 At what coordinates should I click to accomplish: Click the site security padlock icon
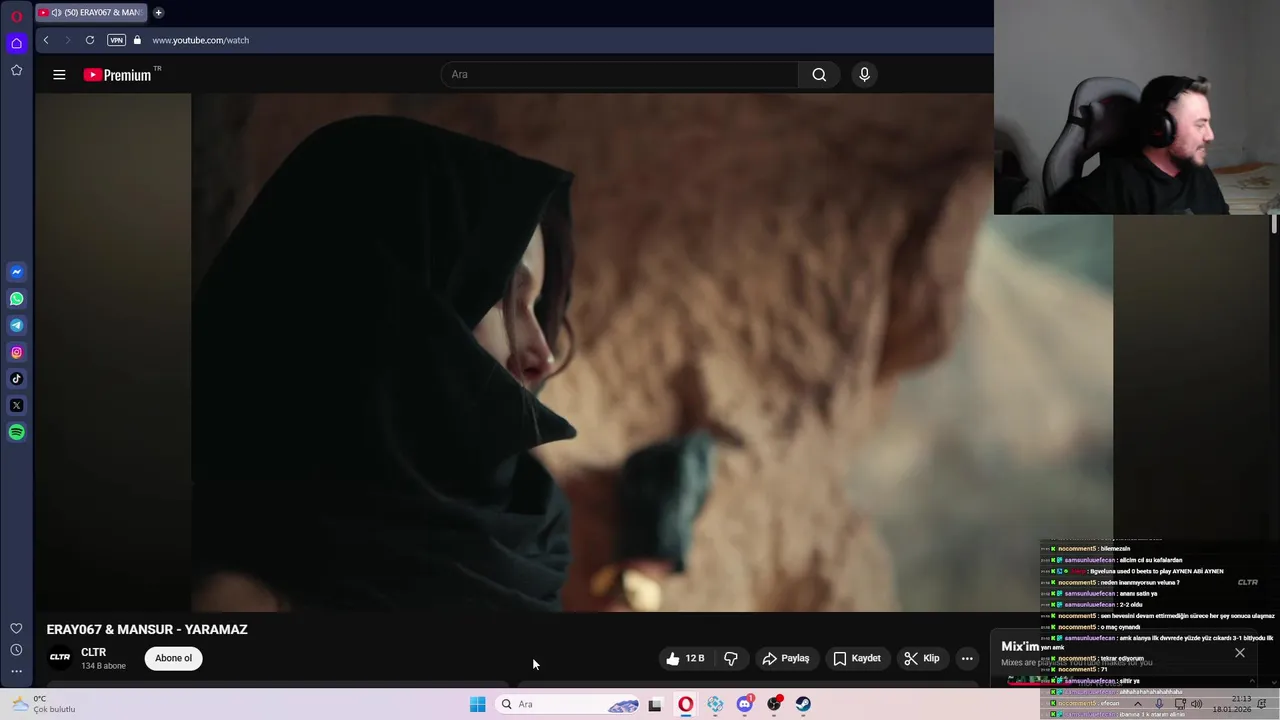coord(137,40)
